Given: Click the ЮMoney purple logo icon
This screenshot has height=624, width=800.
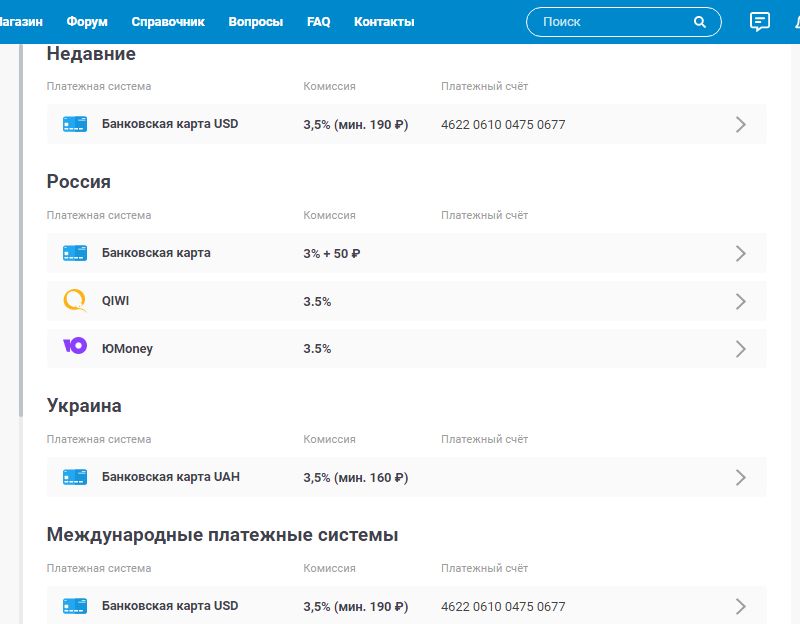Looking at the screenshot, I should coord(74,348).
